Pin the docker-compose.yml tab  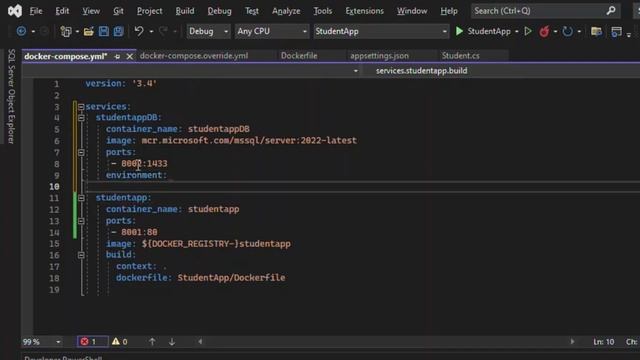(117, 56)
